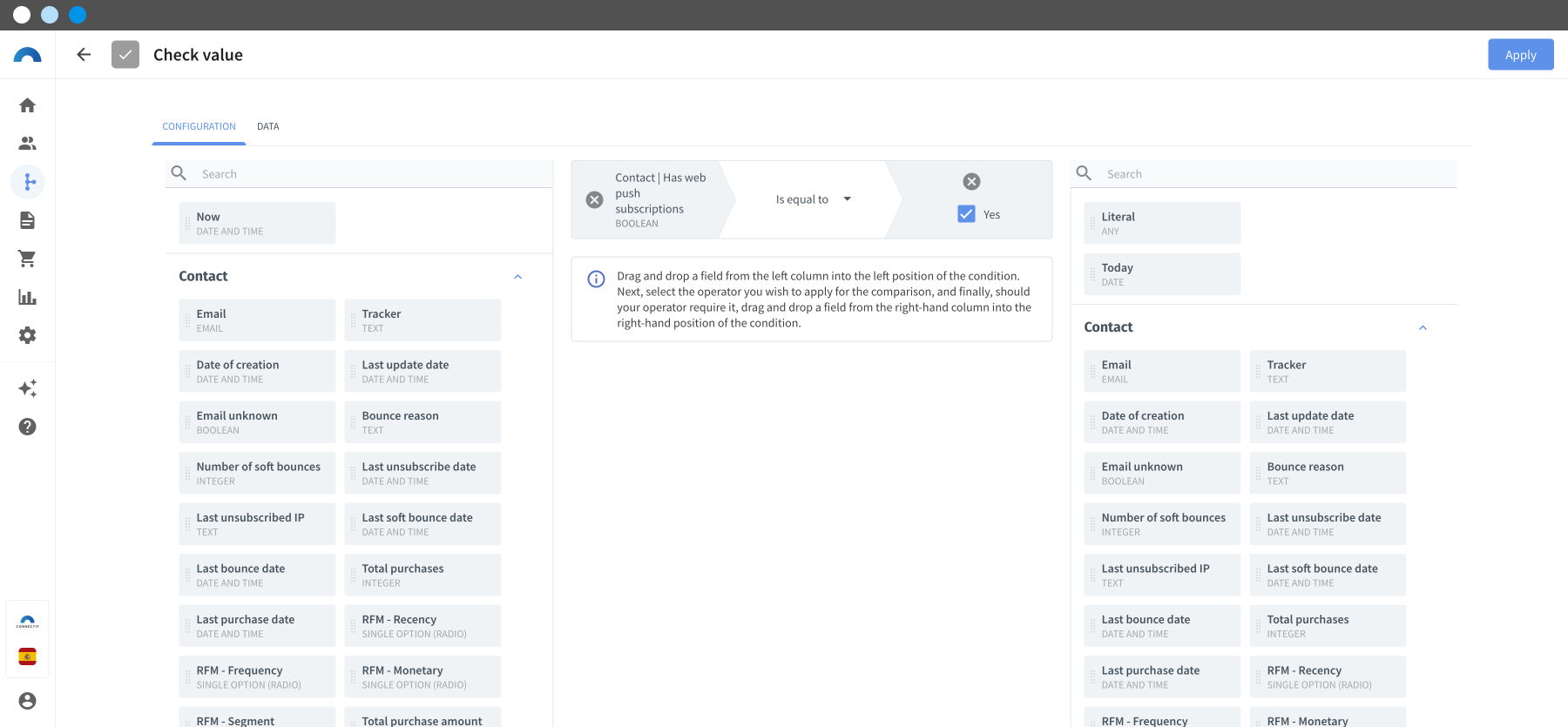Click the Spanish flag language icon

[28, 656]
